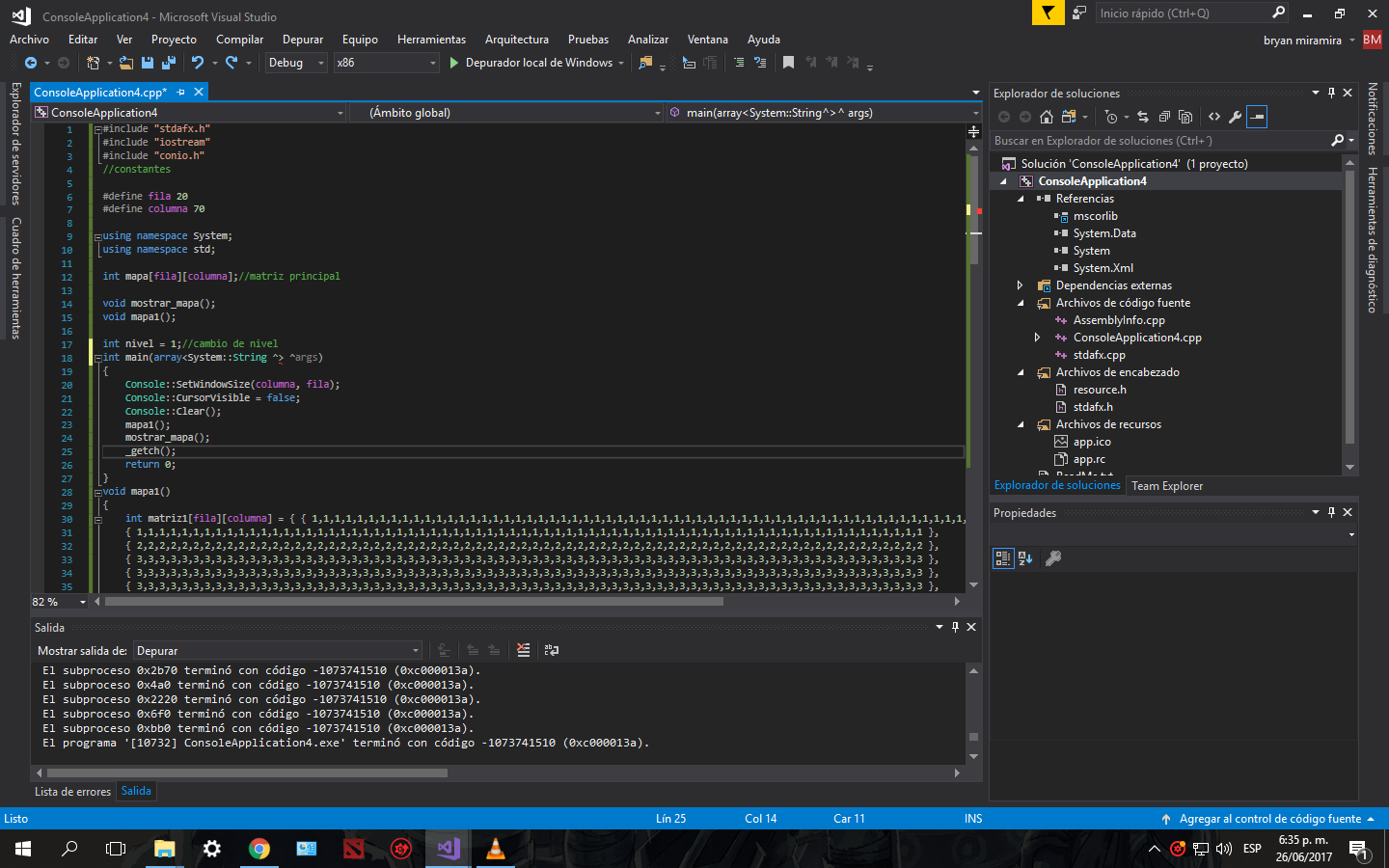Toggle auto-hide pin on Explorador de soluciones
The width and height of the screenshot is (1389, 868).
point(1331,93)
